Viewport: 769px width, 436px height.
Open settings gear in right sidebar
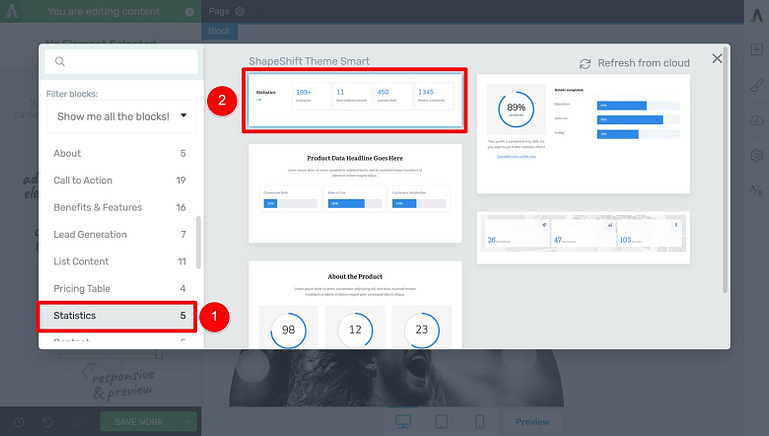click(x=756, y=156)
